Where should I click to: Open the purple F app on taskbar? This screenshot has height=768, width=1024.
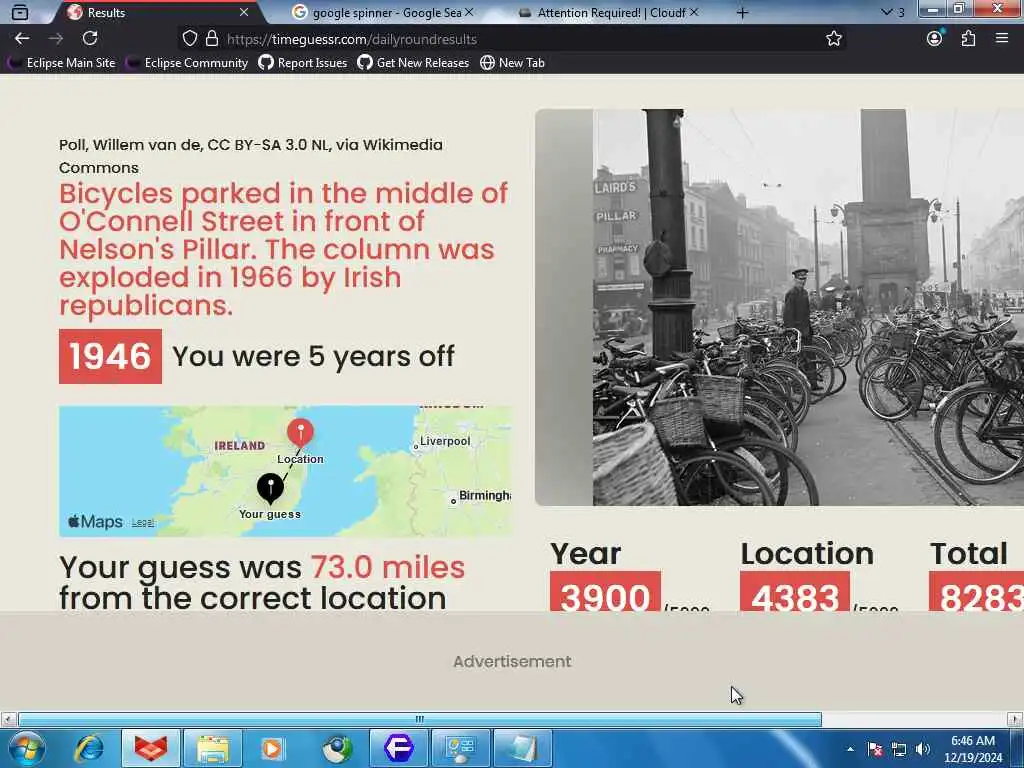point(398,748)
